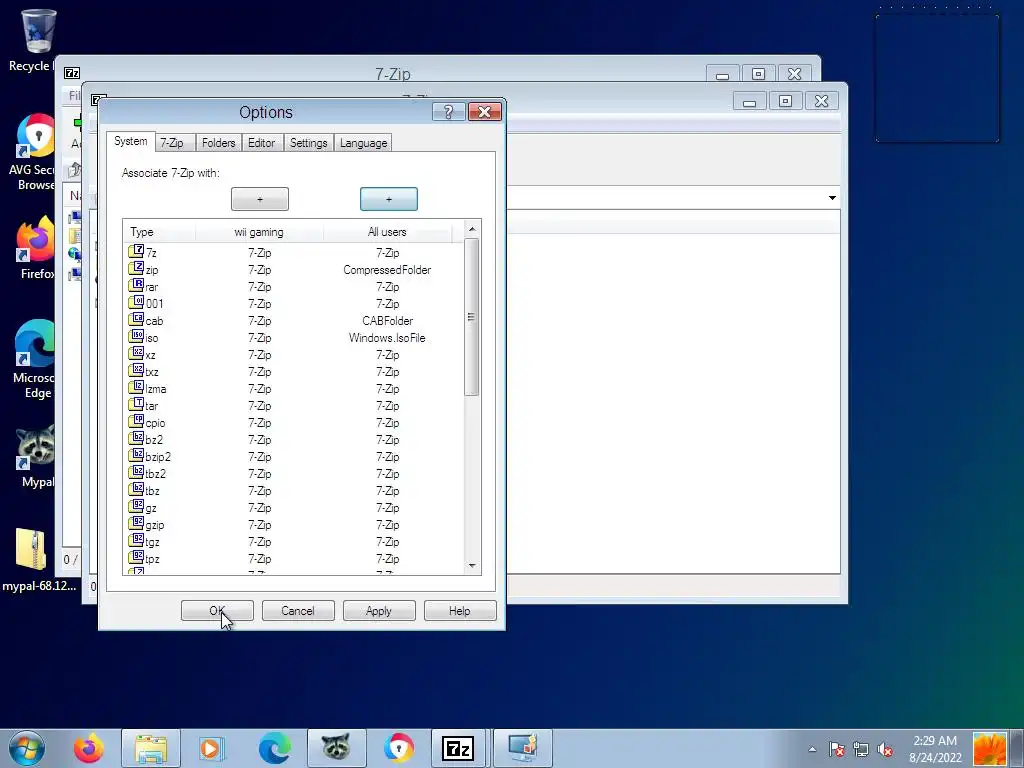Select the cab file type icon
1024x768 pixels.
(x=136, y=319)
